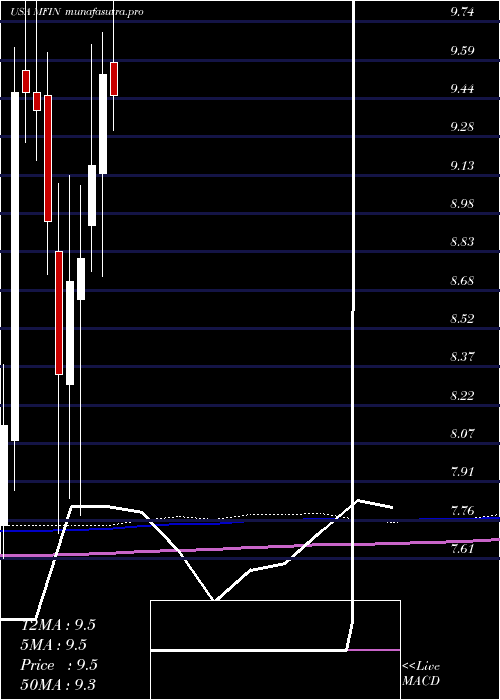Click the 8.07 price axis label
Image resolution: width=500 pixels, height=700 pixels.
point(462,433)
